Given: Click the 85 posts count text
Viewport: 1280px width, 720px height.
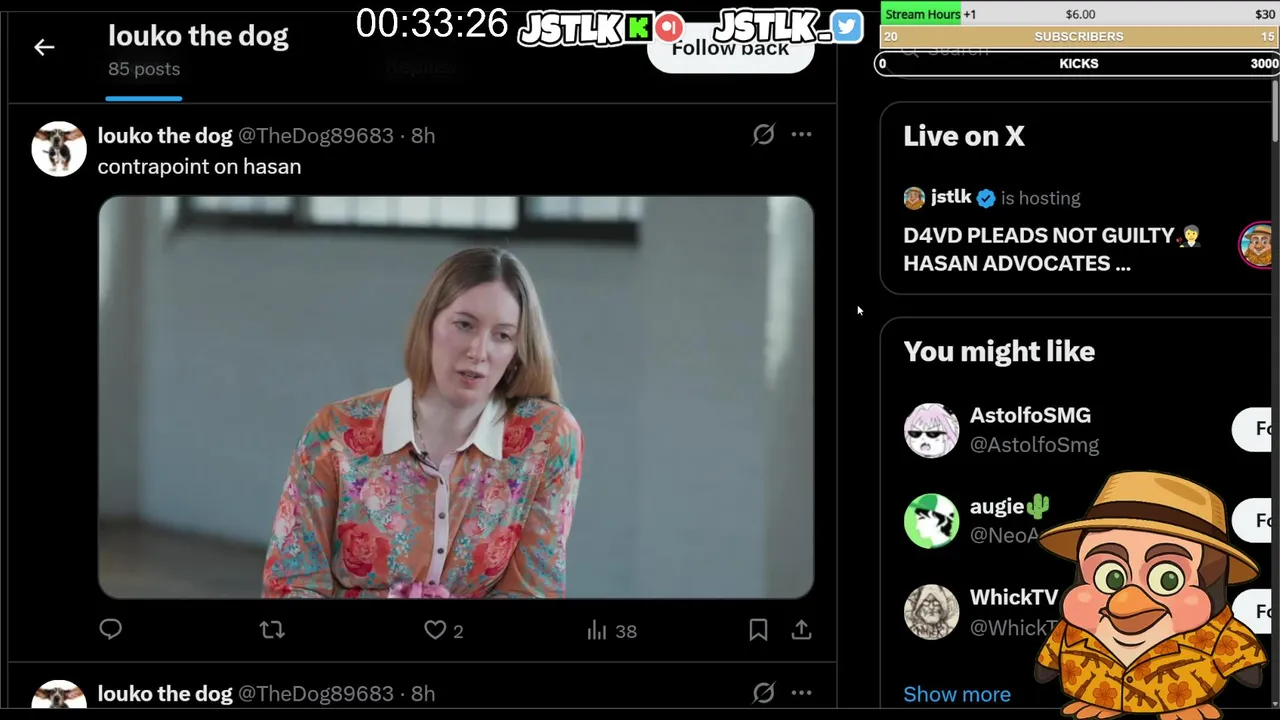Looking at the screenshot, I should (144, 69).
